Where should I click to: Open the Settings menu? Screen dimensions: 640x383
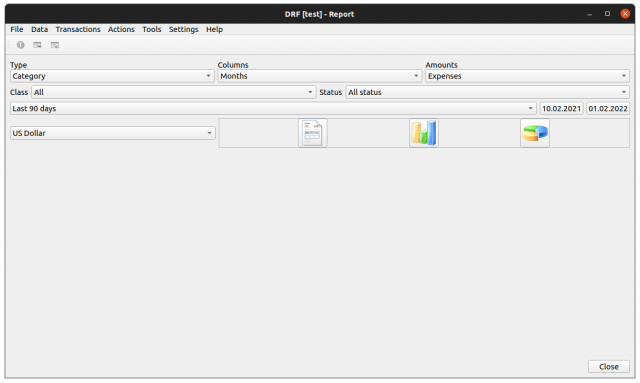184,29
